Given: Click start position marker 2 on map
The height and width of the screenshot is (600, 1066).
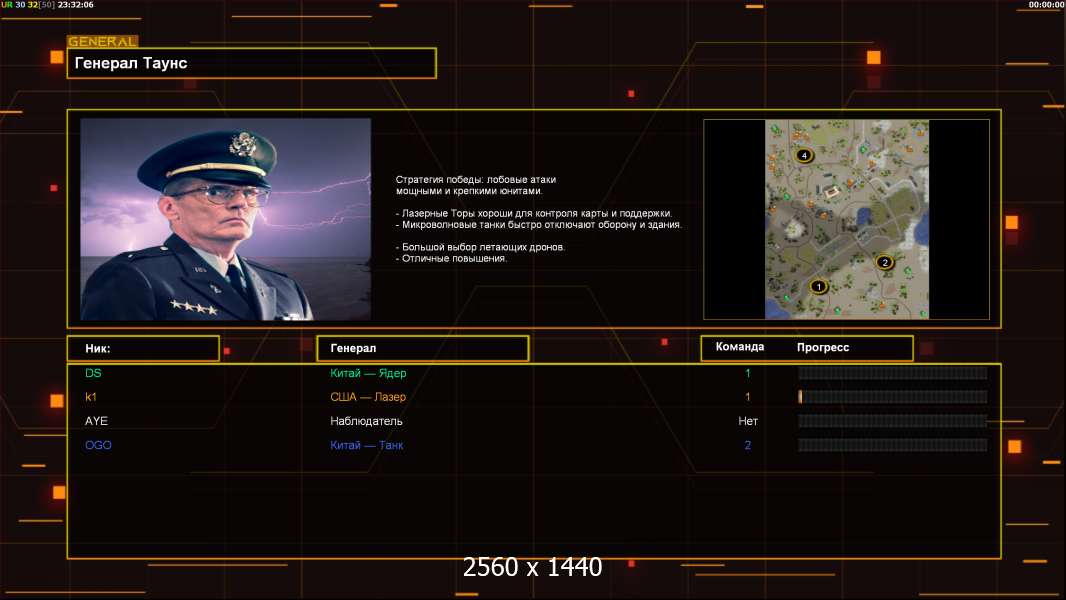Looking at the screenshot, I should click(x=884, y=262).
